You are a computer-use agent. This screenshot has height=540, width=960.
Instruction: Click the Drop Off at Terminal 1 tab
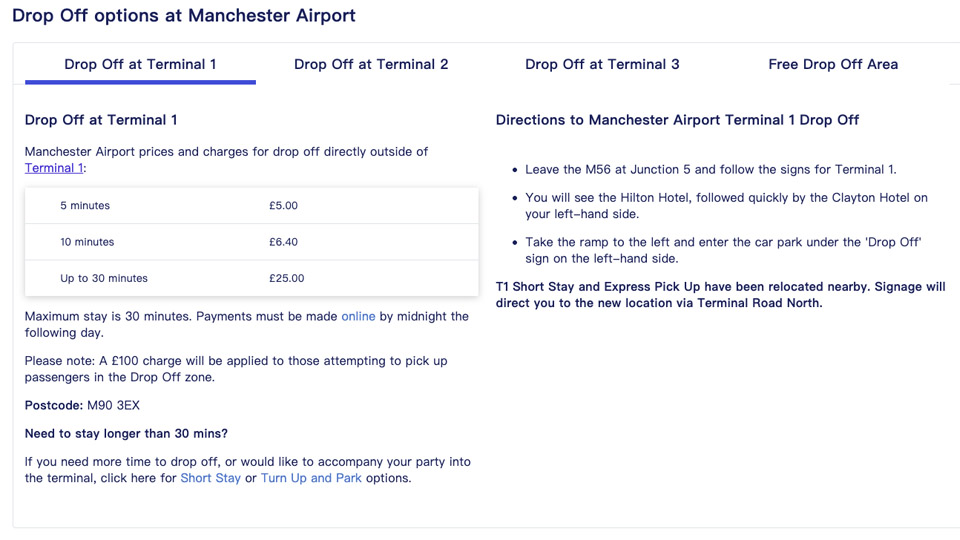140,64
